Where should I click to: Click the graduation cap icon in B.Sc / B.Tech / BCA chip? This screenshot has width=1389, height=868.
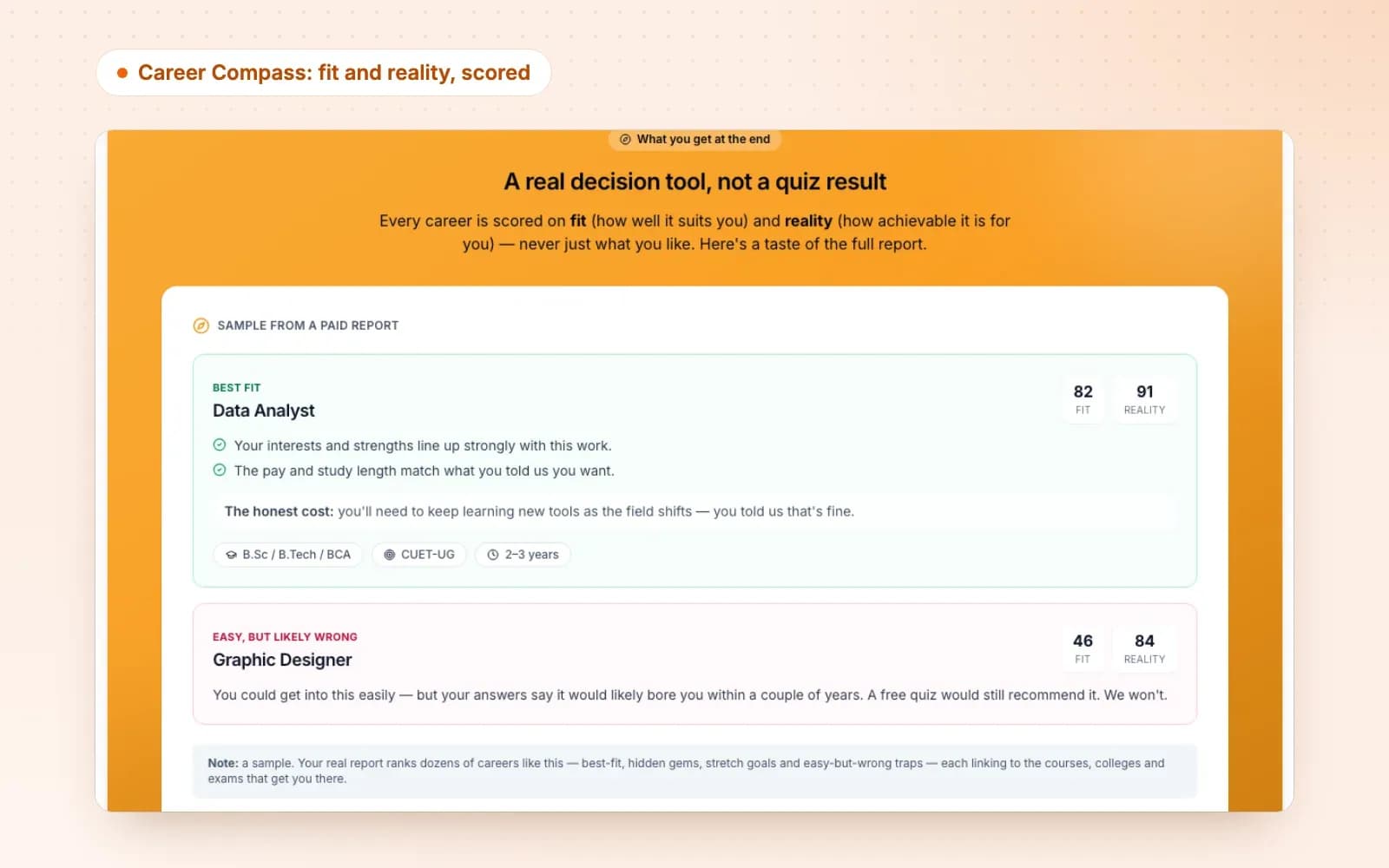tap(231, 555)
